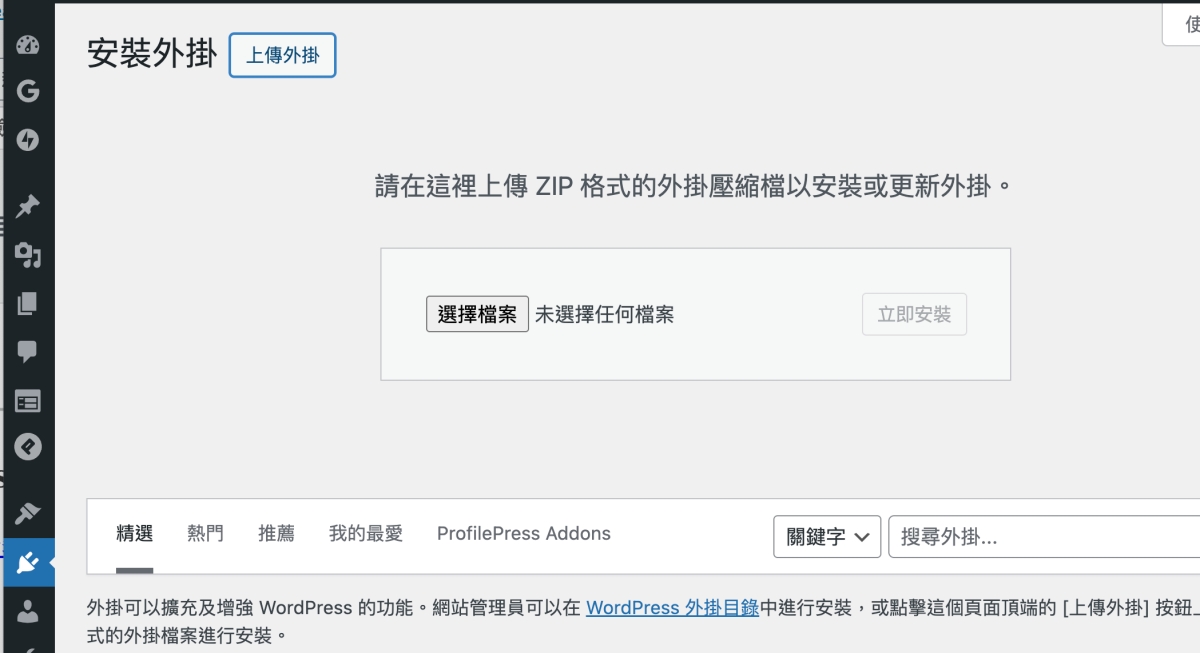Open the form table icon in sidebar
Viewport: 1200px width, 653px height.
click(x=27, y=401)
